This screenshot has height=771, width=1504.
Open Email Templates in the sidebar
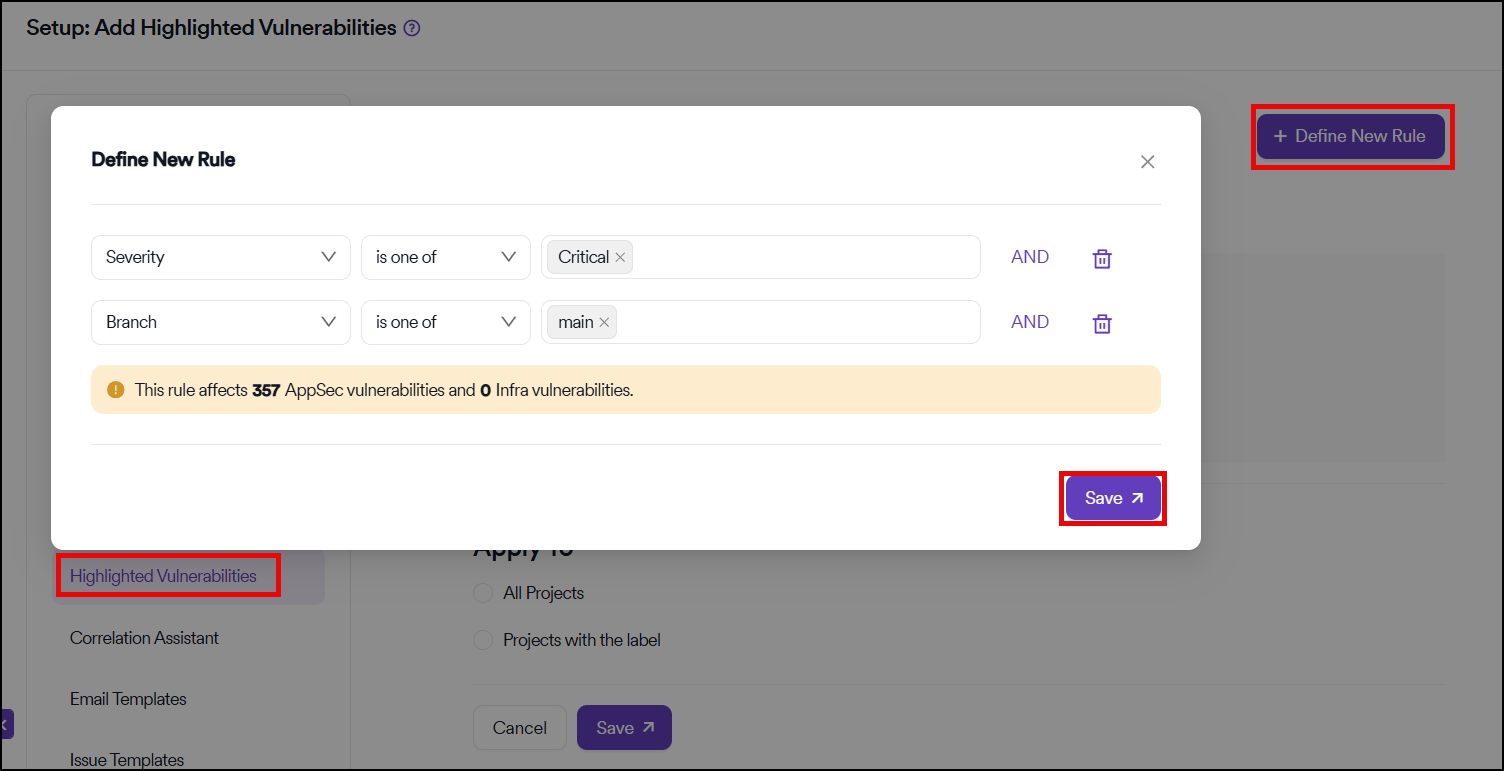[x=128, y=699]
